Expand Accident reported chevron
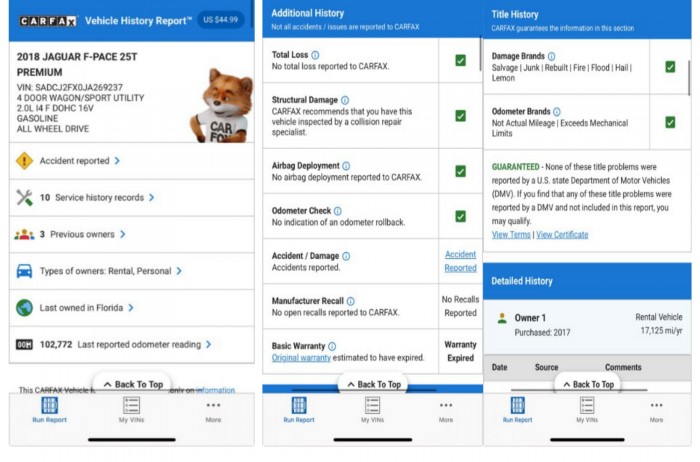Image resolution: width=700 pixels, height=462 pixels. [x=117, y=161]
